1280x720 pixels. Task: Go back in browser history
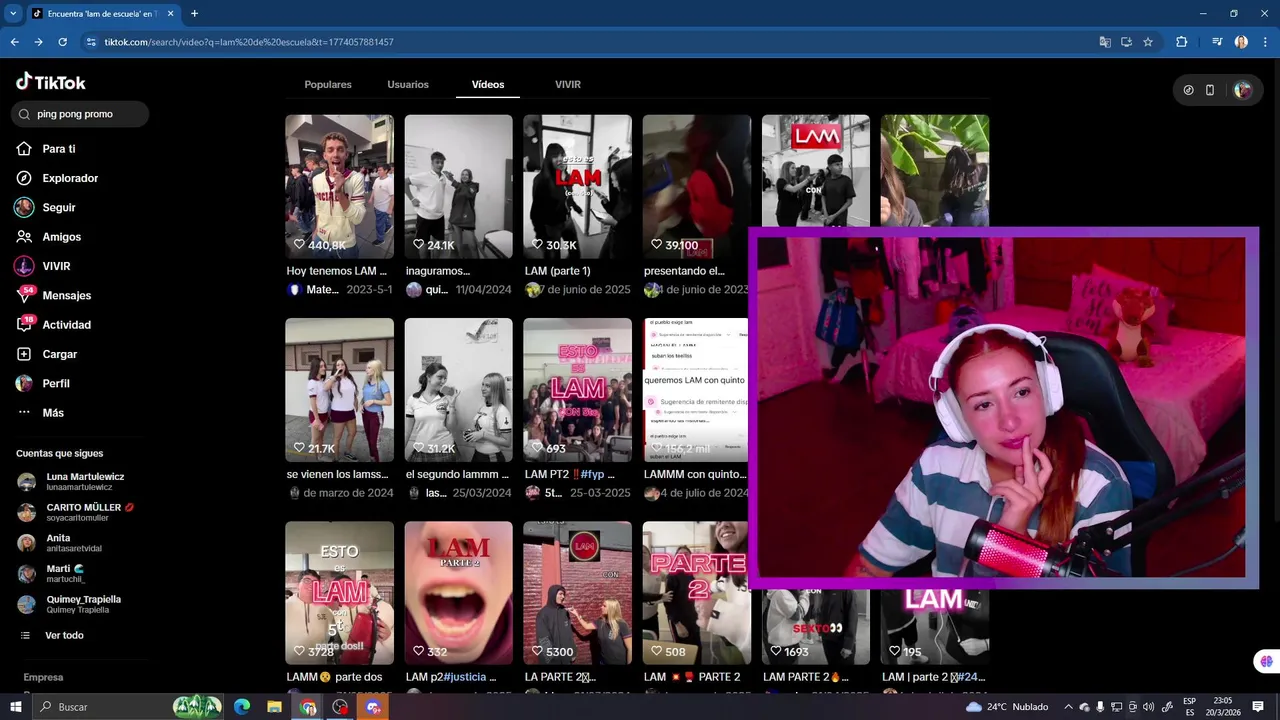[14, 42]
